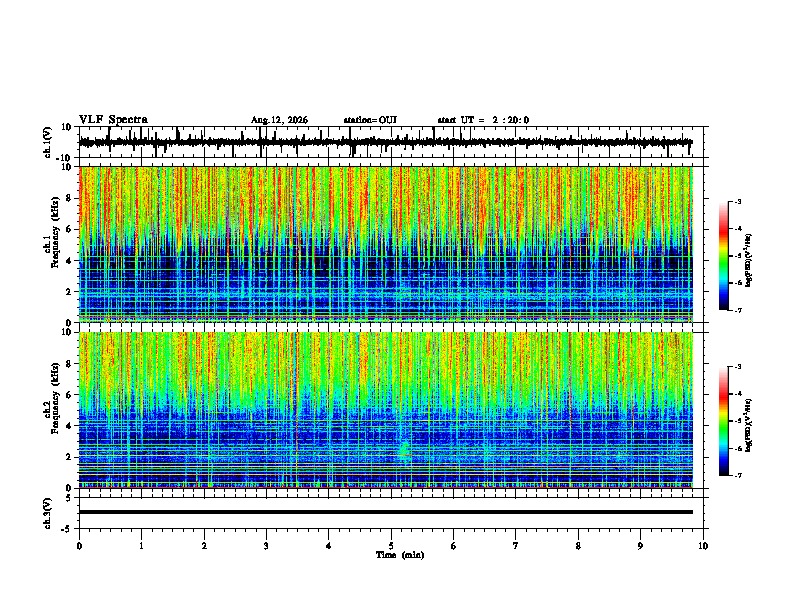Click the ch.1 color bar log(PSD) unit label
The image size is (792, 612).
[749, 260]
